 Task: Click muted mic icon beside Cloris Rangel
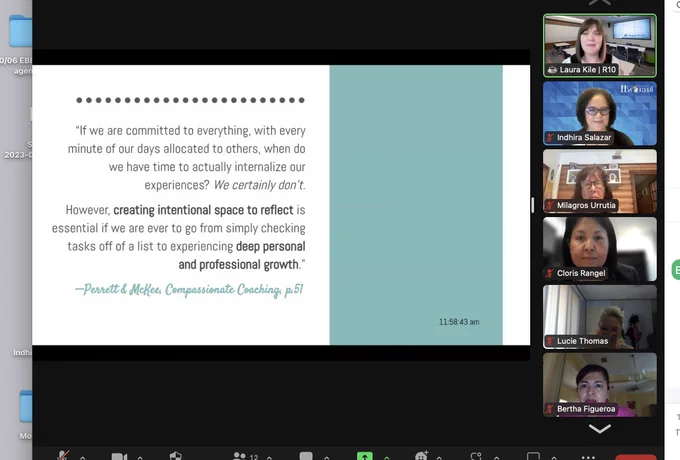[549, 274]
